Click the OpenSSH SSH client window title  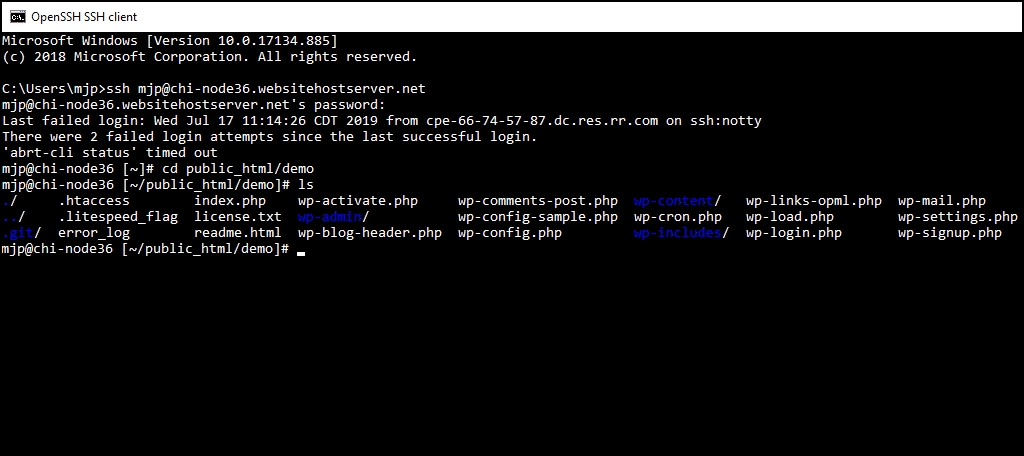85,16
